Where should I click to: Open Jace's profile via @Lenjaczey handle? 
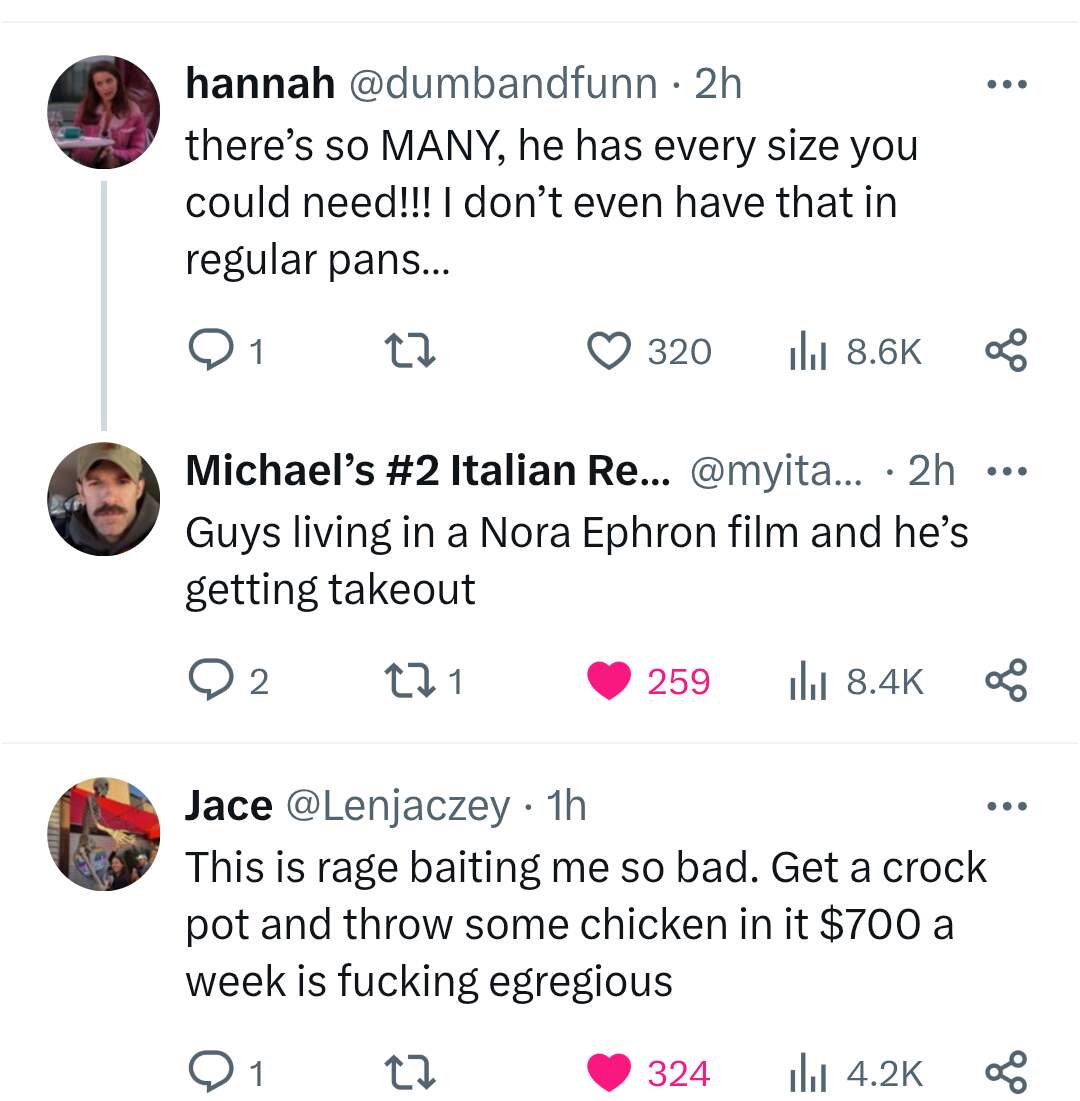click(397, 806)
